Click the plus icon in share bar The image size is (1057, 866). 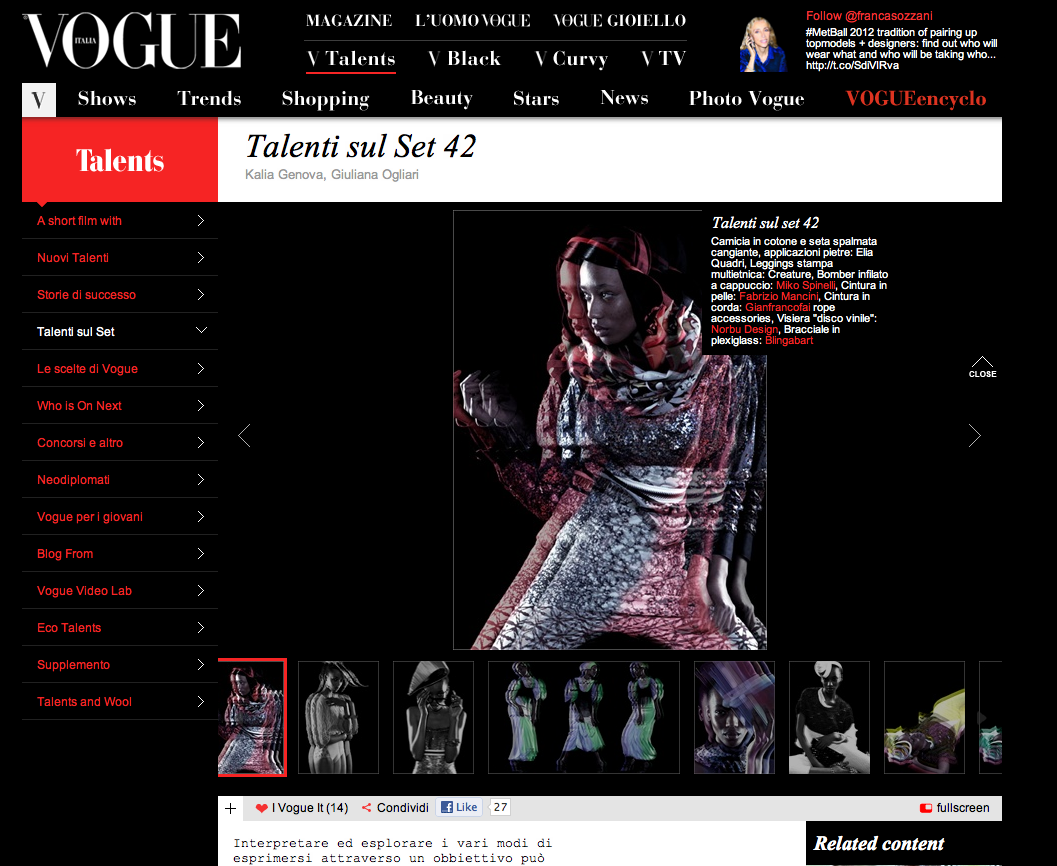(x=231, y=808)
